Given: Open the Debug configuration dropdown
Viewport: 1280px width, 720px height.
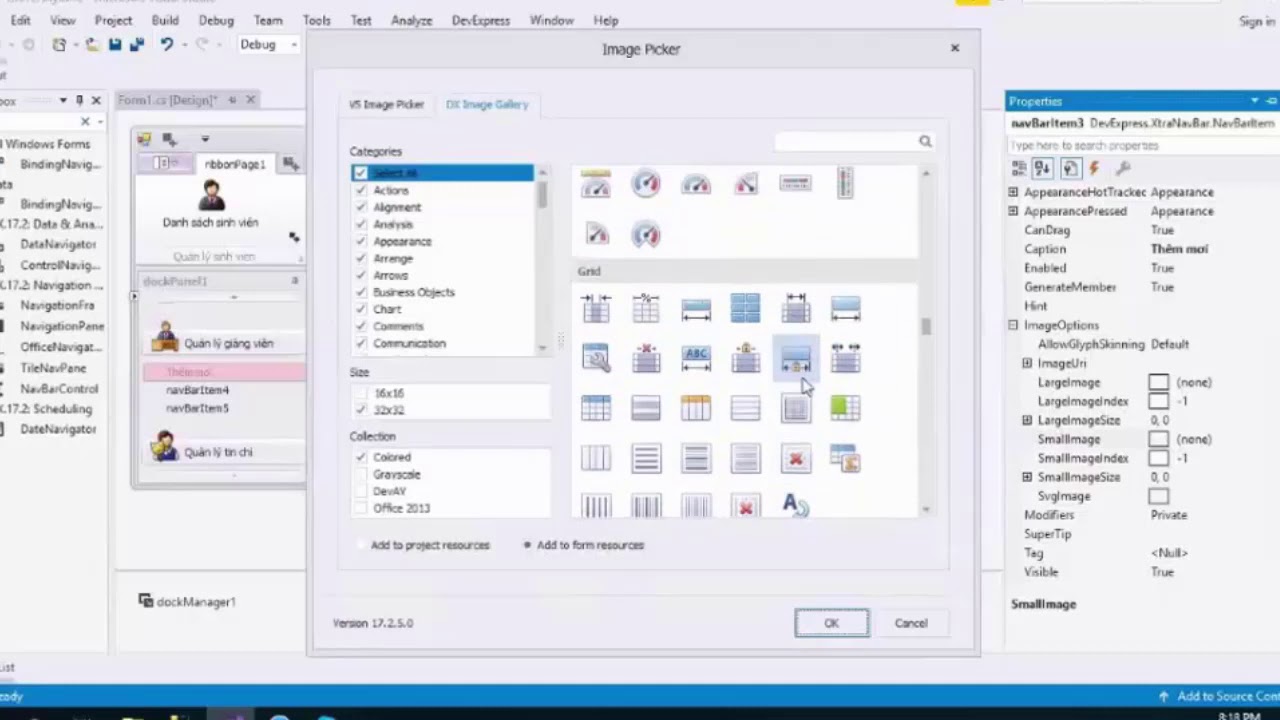Looking at the screenshot, I should pos(268,44).
